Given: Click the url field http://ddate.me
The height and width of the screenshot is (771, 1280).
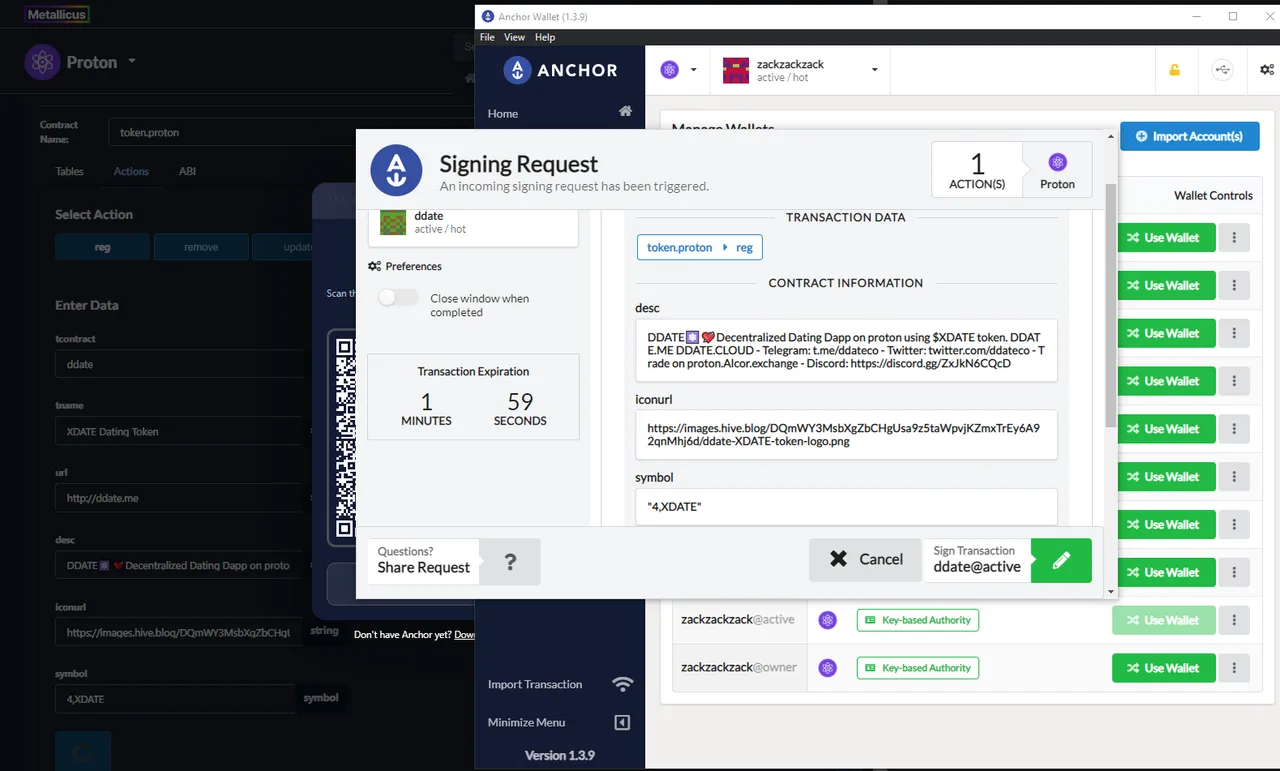Looking at the screenshot, I should coord(179,498).
